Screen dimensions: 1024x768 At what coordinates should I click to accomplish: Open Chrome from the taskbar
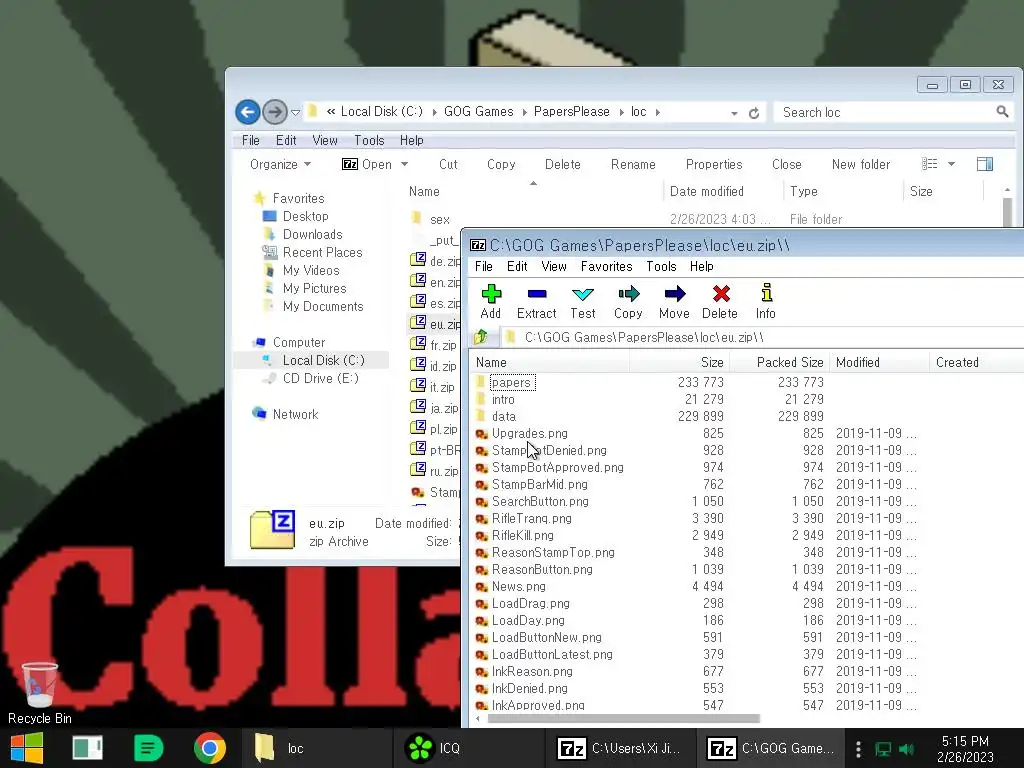(210, 748)
